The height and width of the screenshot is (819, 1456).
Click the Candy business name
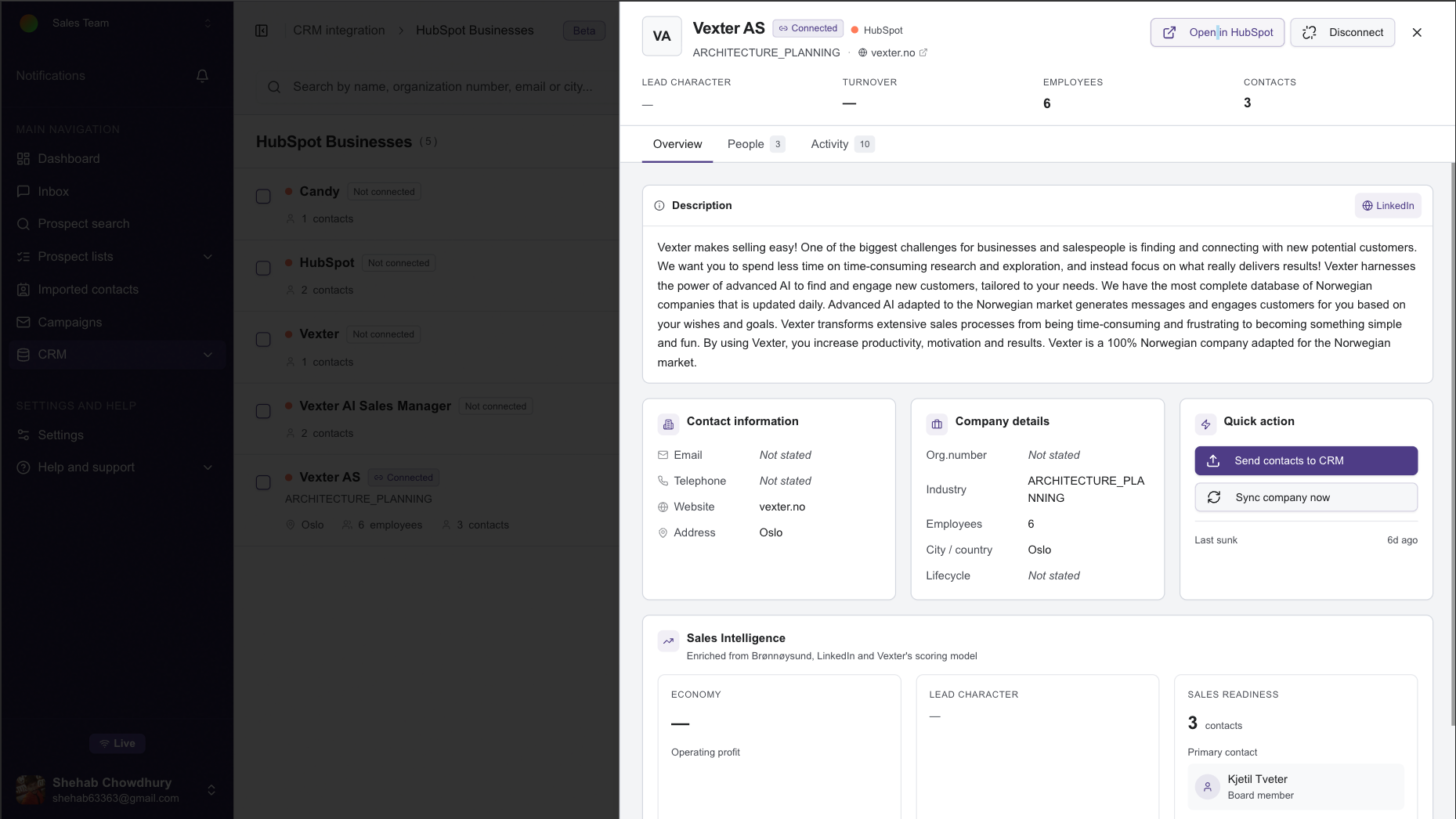coord(320,192)
